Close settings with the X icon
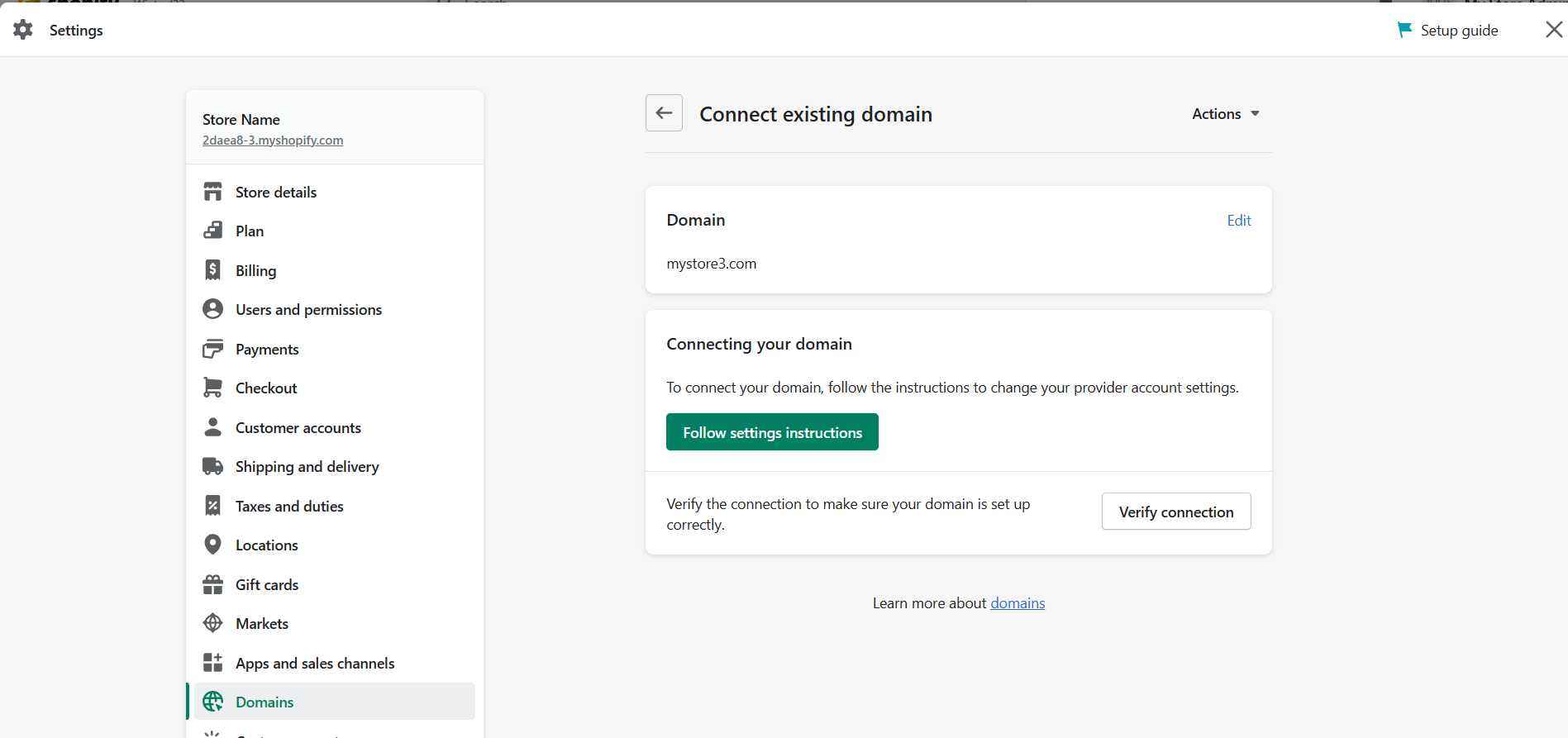The image size is (1568, 738). coord(1554,30)
